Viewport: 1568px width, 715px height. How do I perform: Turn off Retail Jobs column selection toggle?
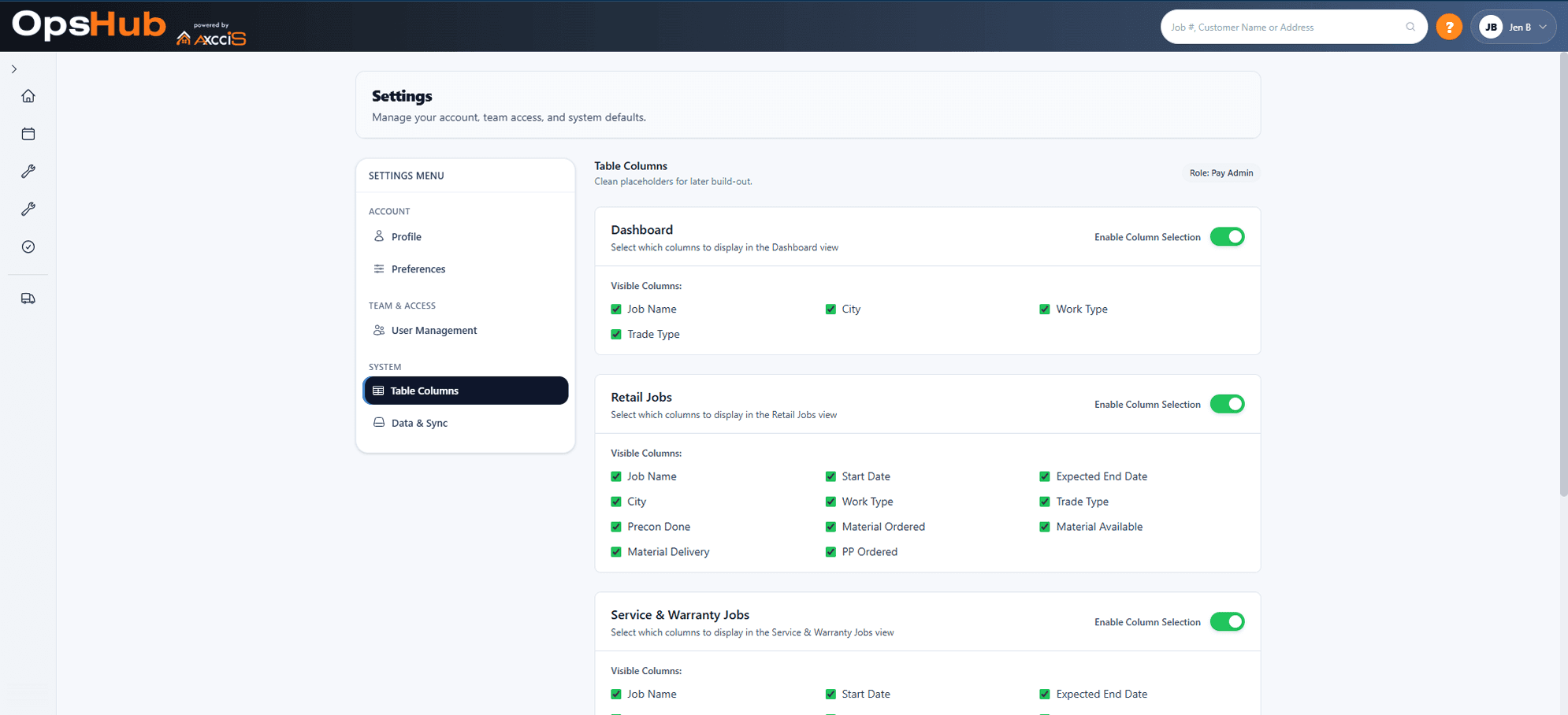[1227, 404]
